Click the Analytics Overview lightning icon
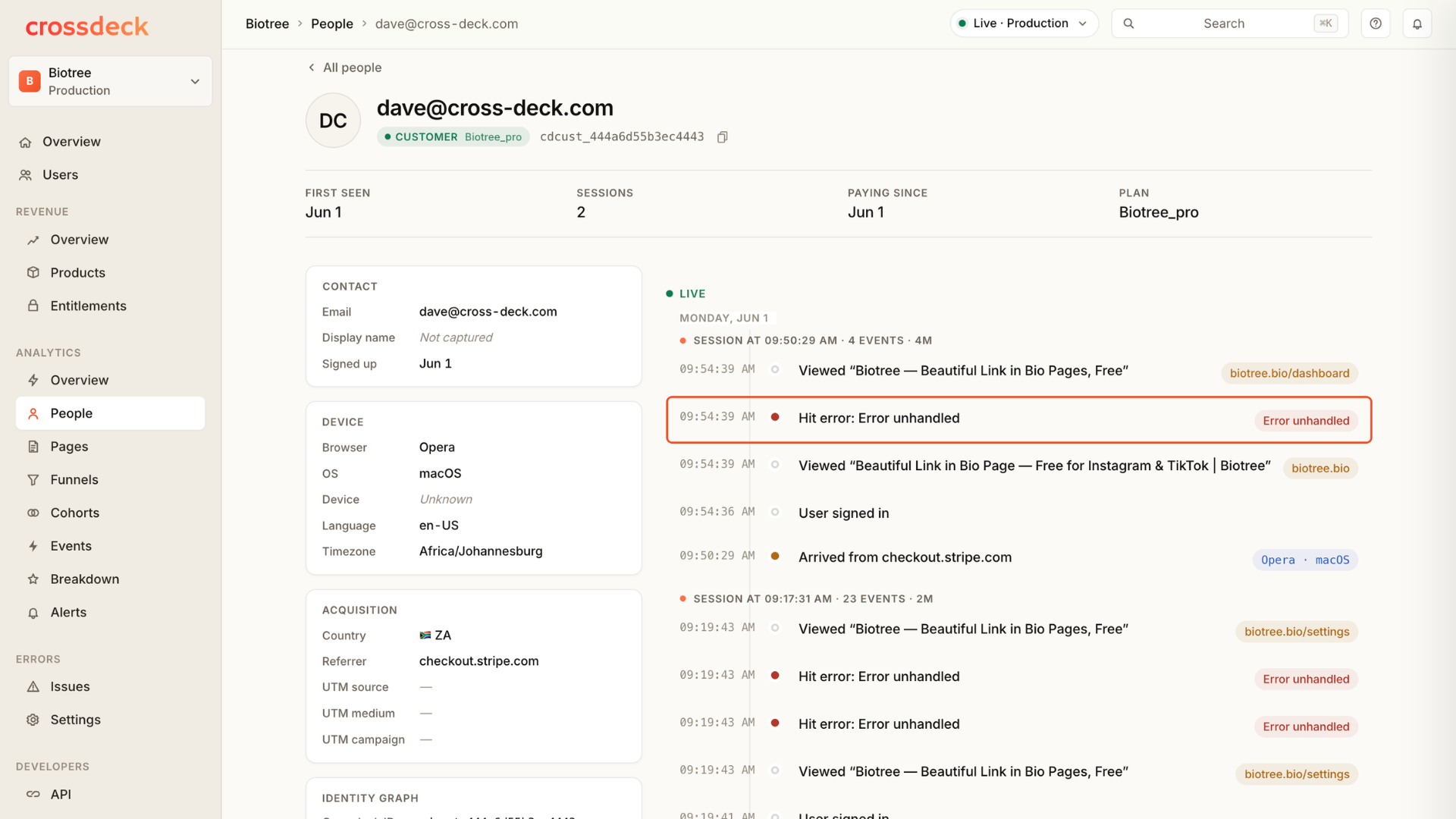 [33, 380]
